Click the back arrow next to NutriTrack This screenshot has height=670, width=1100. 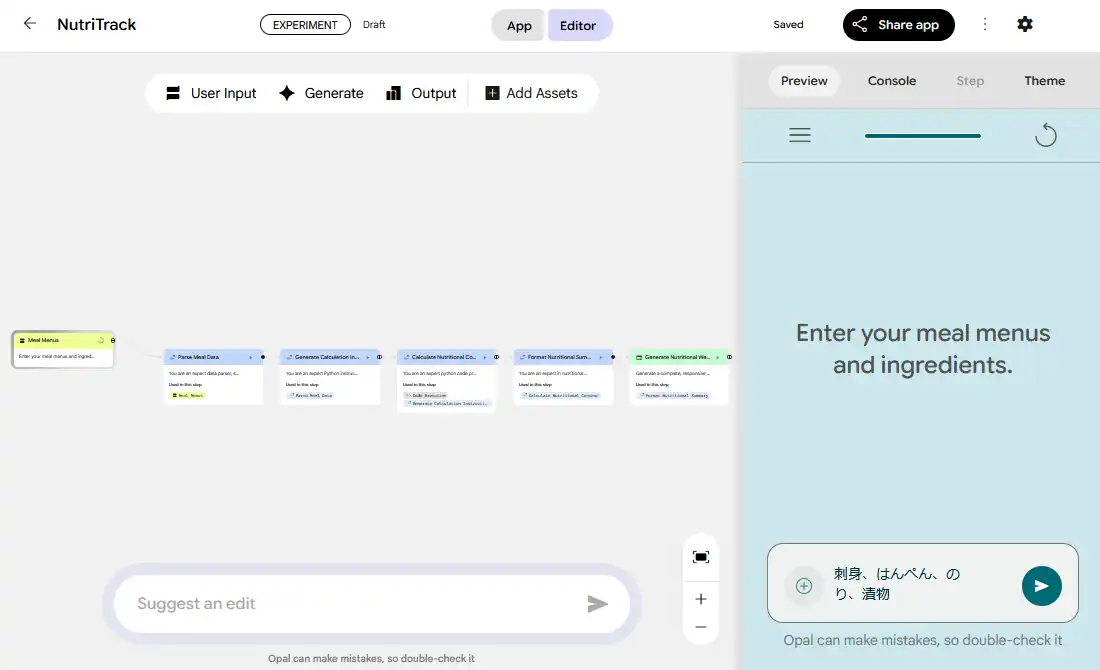[30, 24]
